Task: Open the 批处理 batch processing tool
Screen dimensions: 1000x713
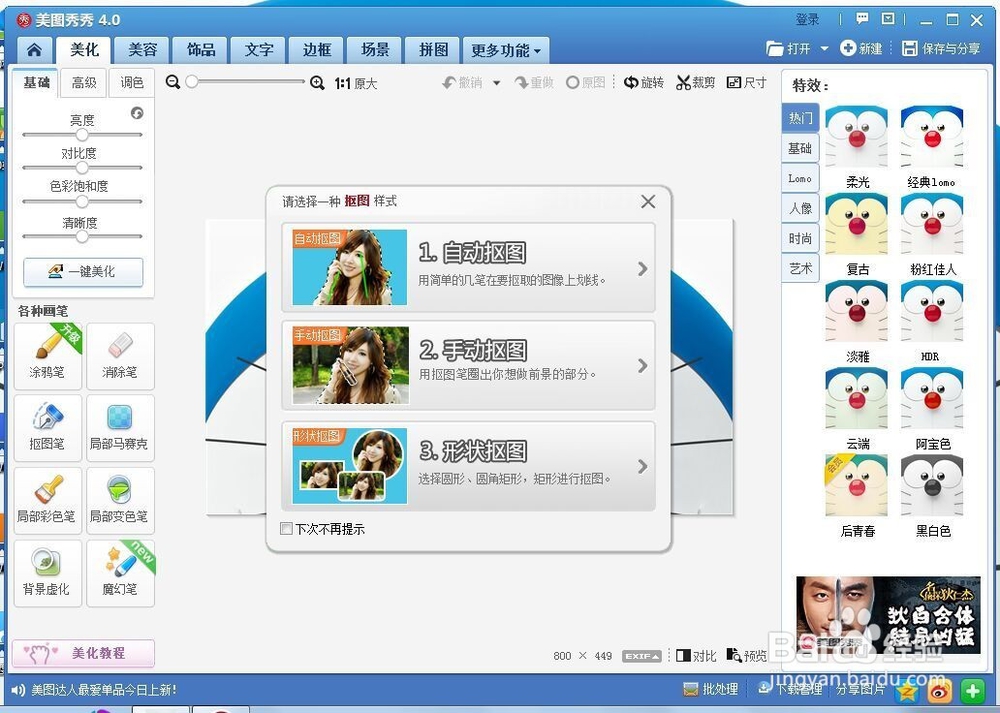Action: pos(710,689)
